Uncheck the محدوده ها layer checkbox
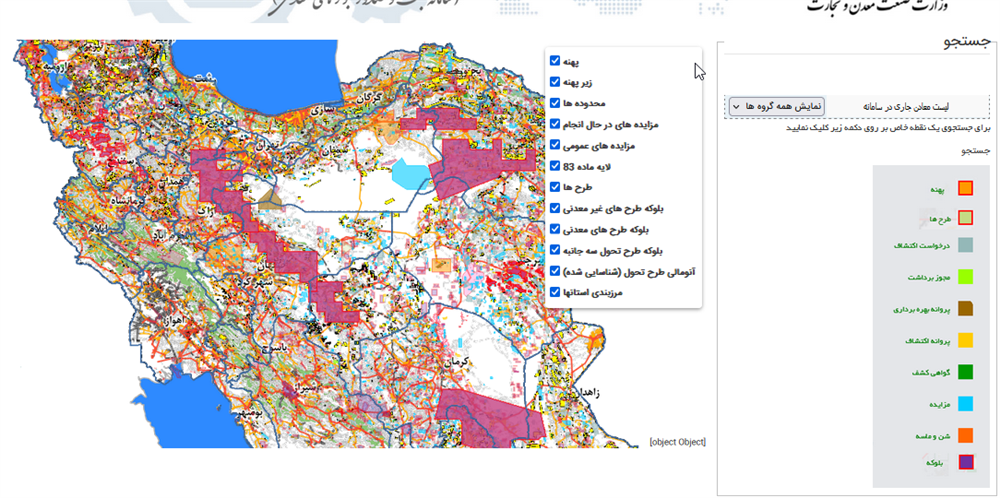This screenshot has height=498, width=1000. 554,103
